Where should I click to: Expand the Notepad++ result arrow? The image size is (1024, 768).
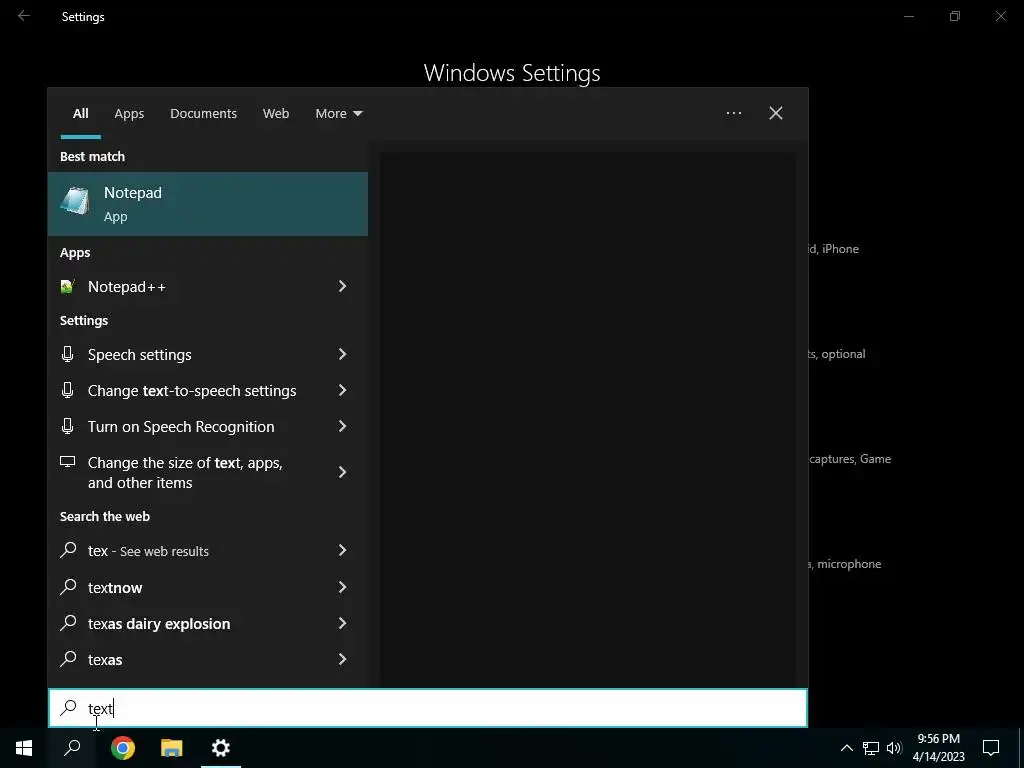pyautogui.click(x=342, y=286)
